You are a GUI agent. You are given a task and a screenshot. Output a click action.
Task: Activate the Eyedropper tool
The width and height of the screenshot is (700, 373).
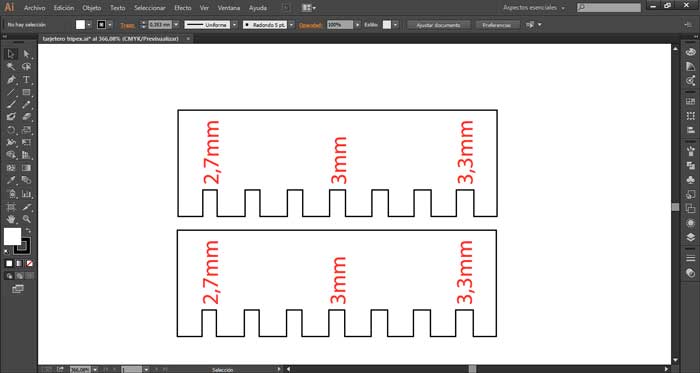(x=11, y=180)
